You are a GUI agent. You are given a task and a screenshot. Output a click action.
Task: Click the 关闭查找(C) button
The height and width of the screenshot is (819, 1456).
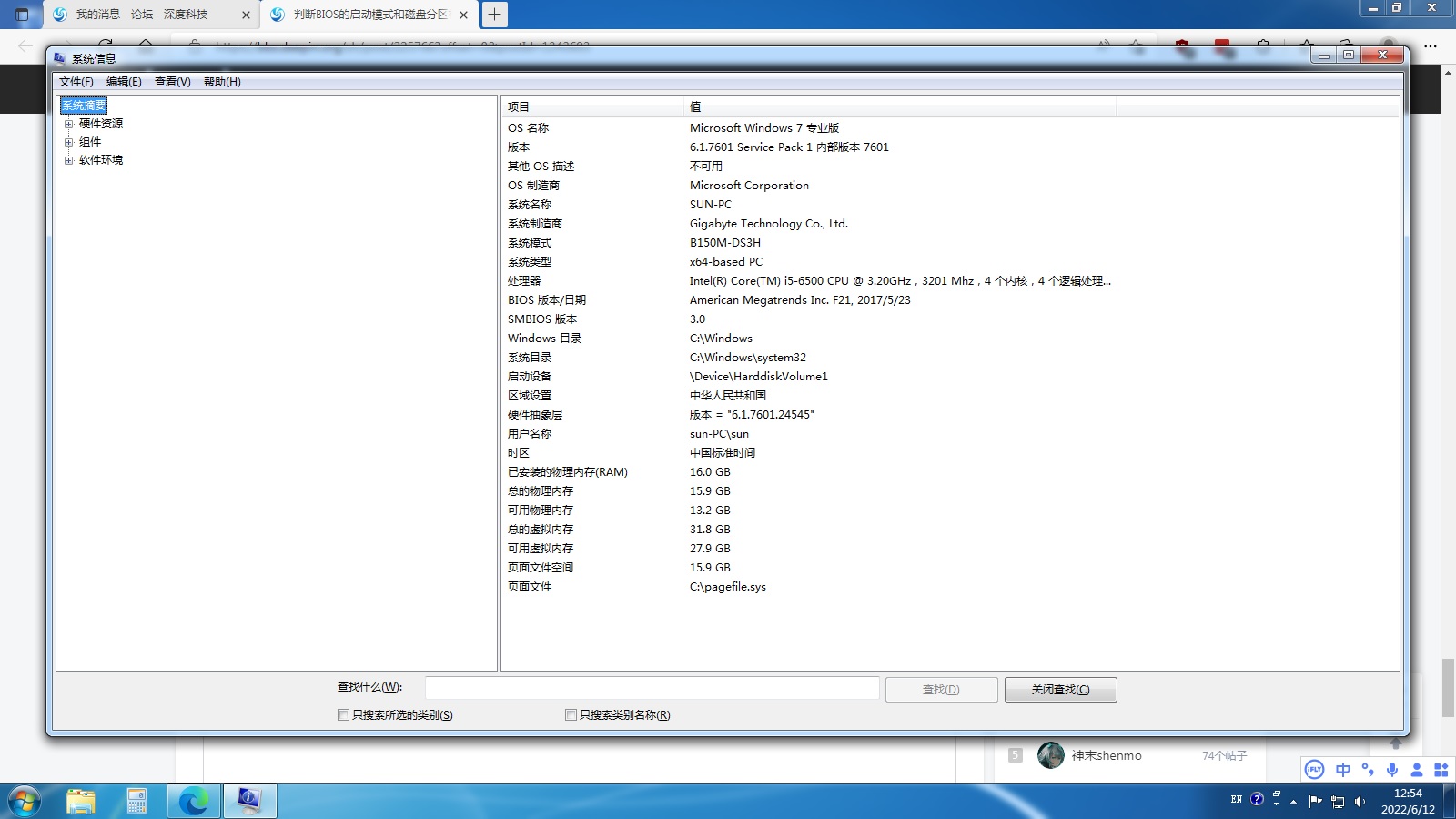pos(1060,690)
